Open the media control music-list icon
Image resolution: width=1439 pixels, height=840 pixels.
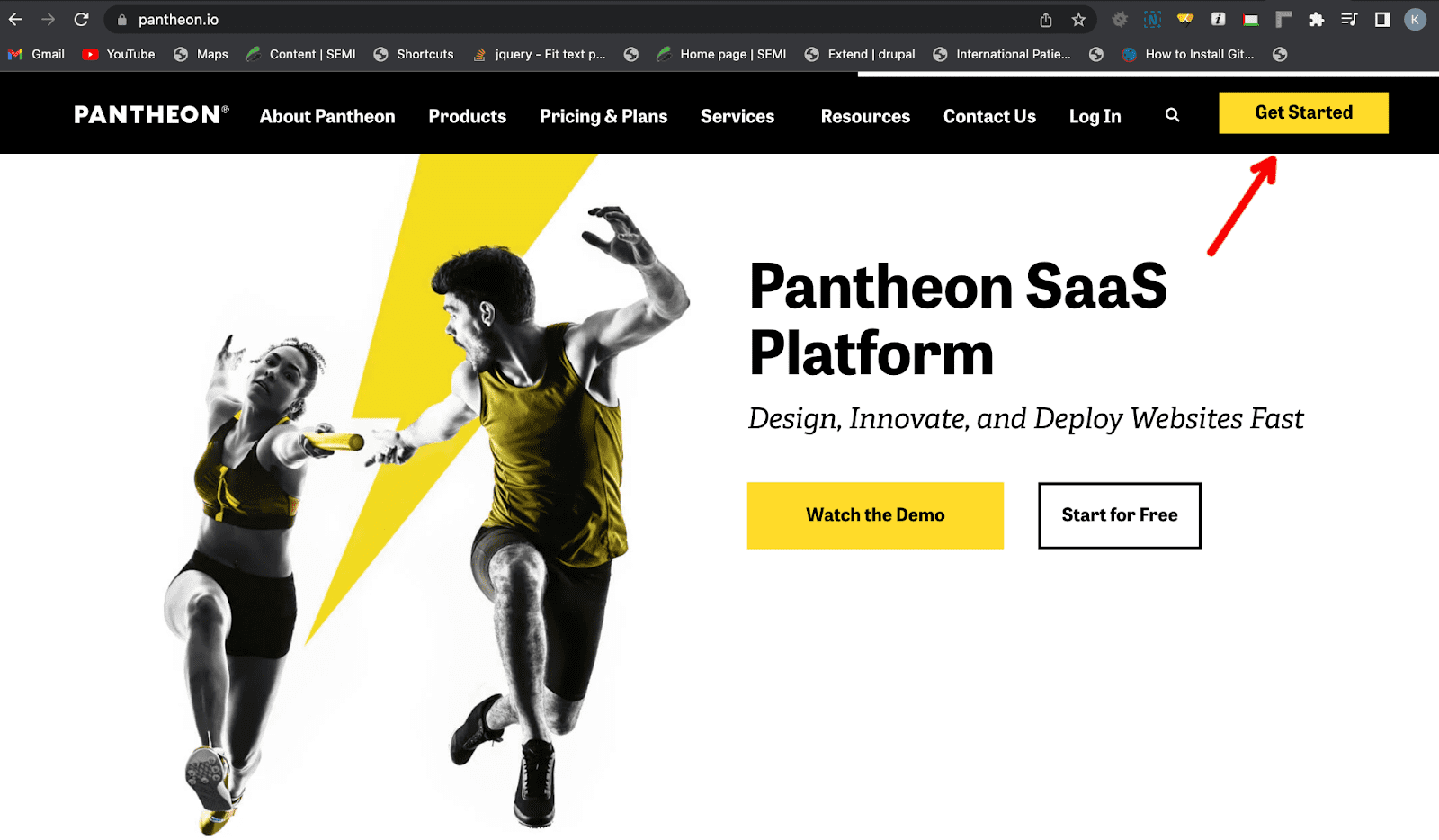coord(1349,19)
